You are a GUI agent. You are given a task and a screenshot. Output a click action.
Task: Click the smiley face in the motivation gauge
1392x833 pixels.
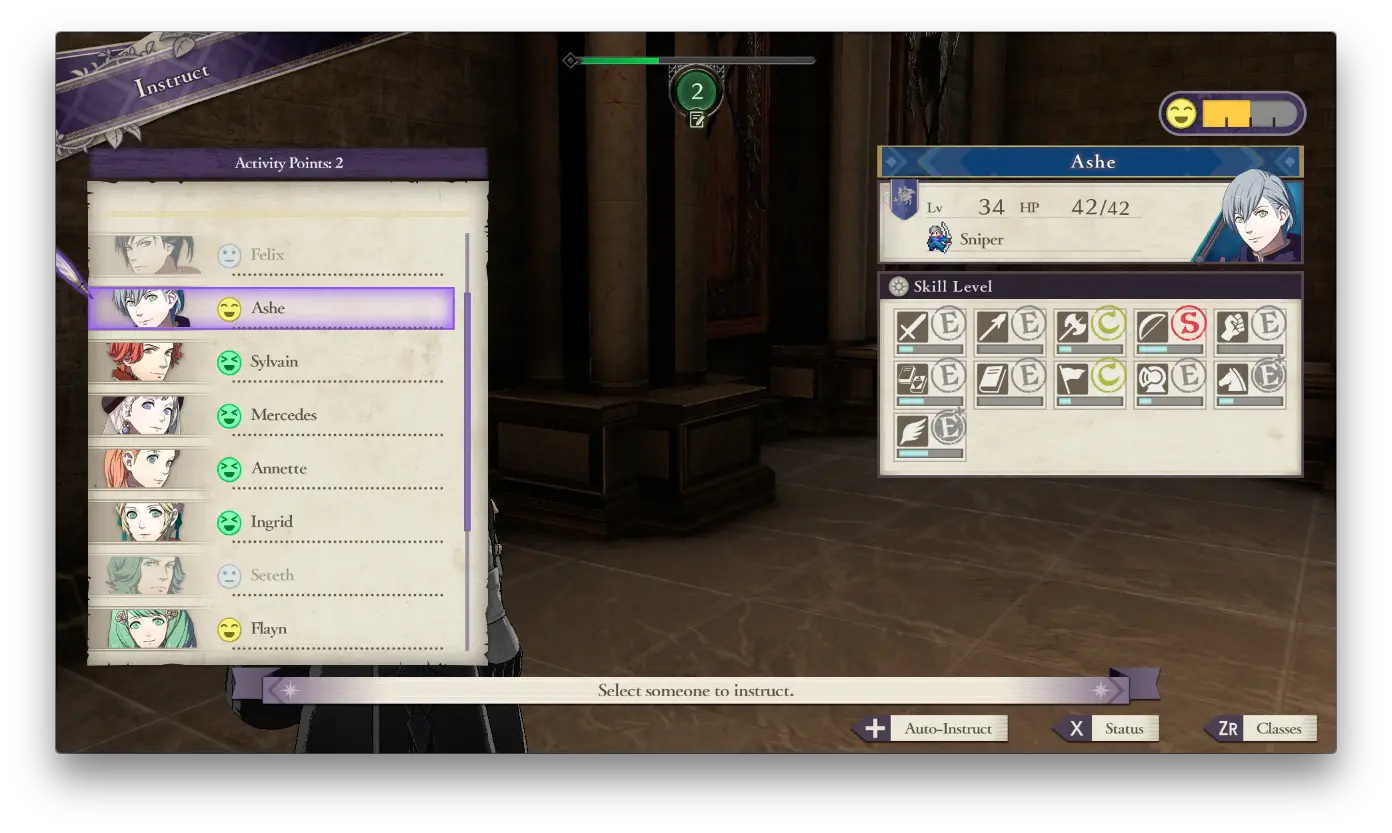1181,114
